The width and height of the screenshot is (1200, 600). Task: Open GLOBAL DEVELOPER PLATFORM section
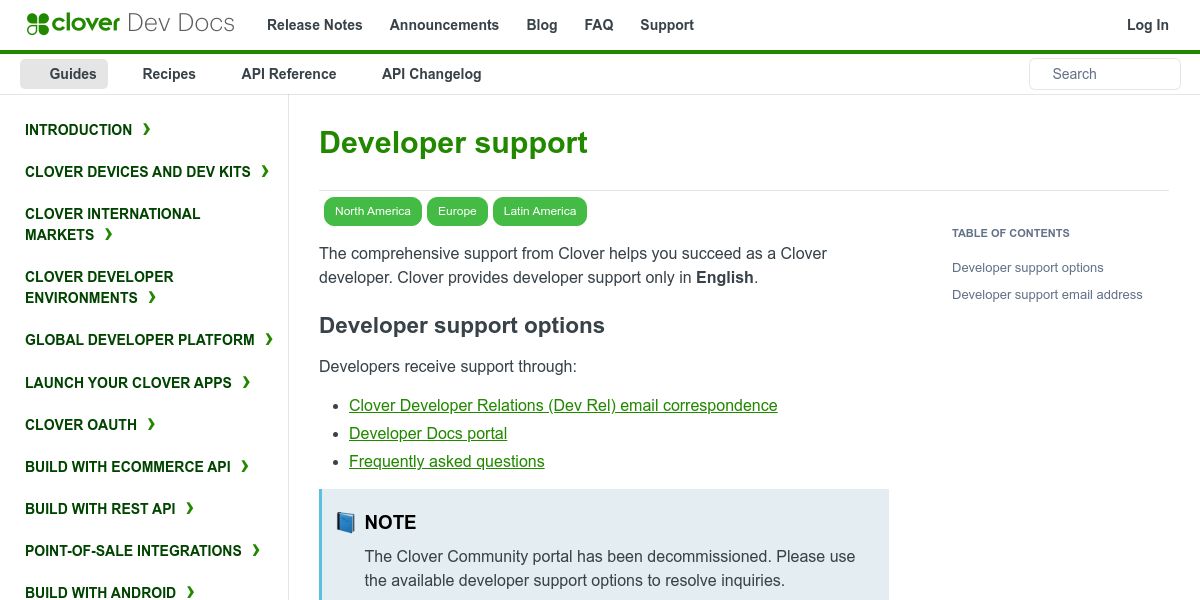click(140, 340)
